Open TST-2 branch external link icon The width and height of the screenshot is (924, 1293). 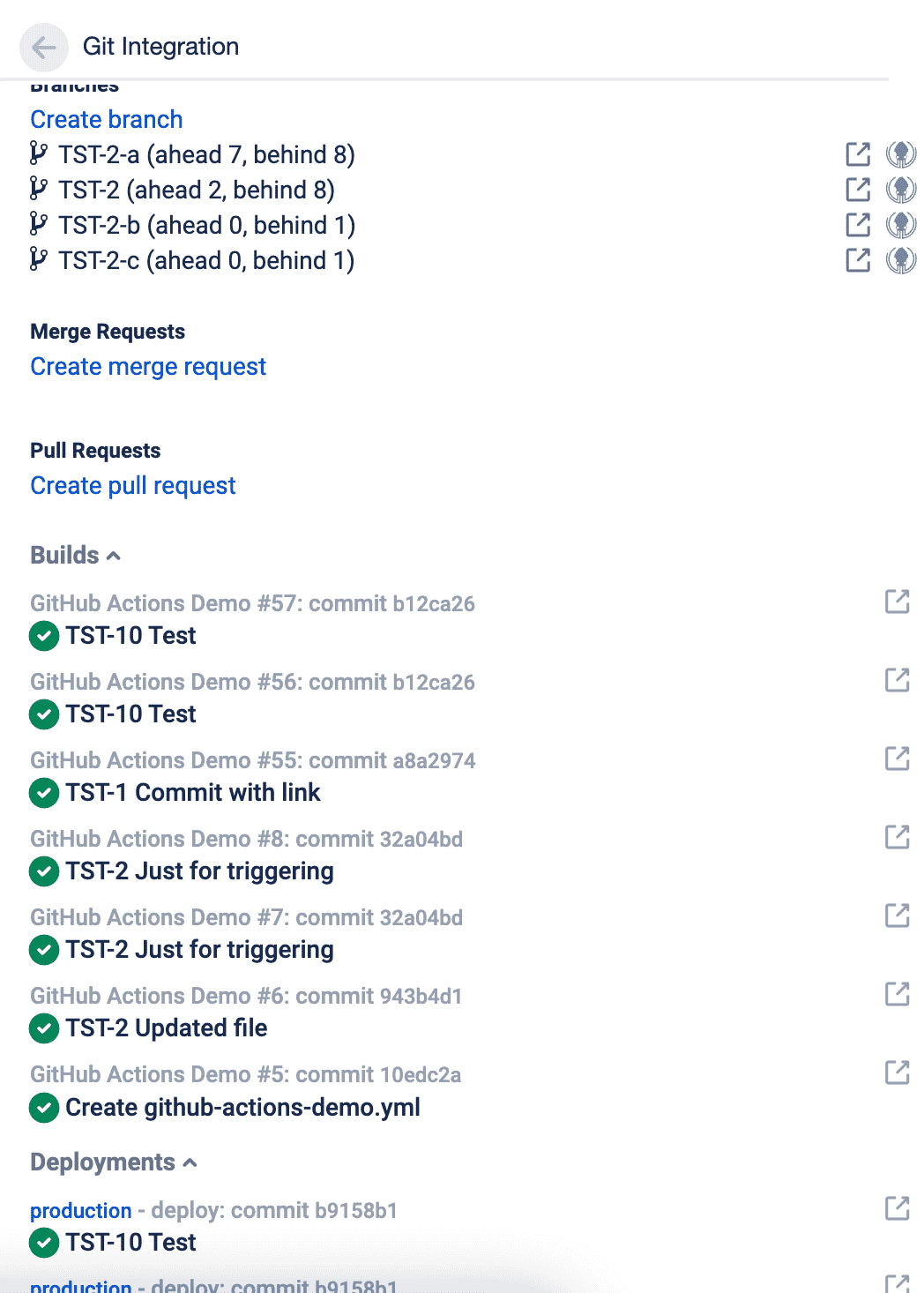click(x=858, y=190)
